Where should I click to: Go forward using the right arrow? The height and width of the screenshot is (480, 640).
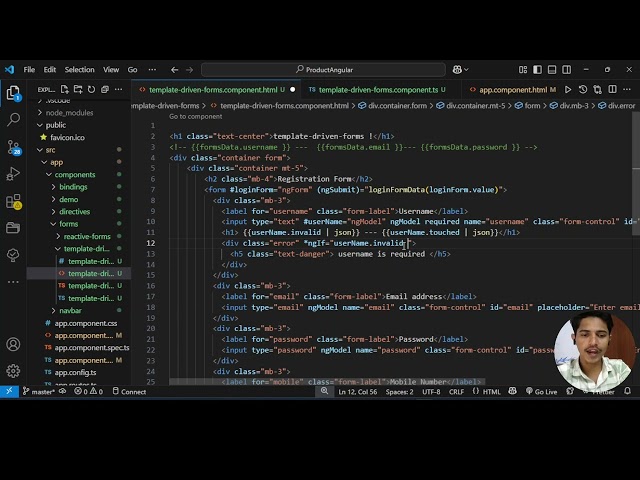[189, 70]
